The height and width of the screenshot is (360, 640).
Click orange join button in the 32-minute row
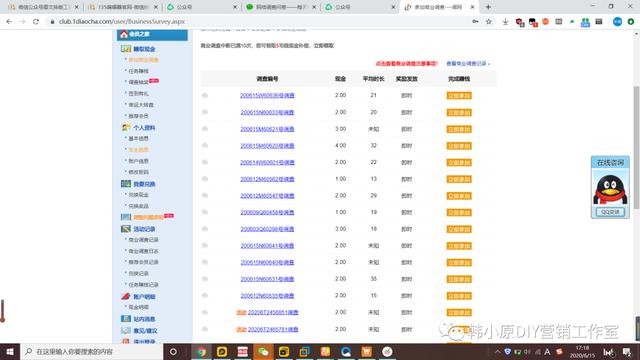pos(459,146)
